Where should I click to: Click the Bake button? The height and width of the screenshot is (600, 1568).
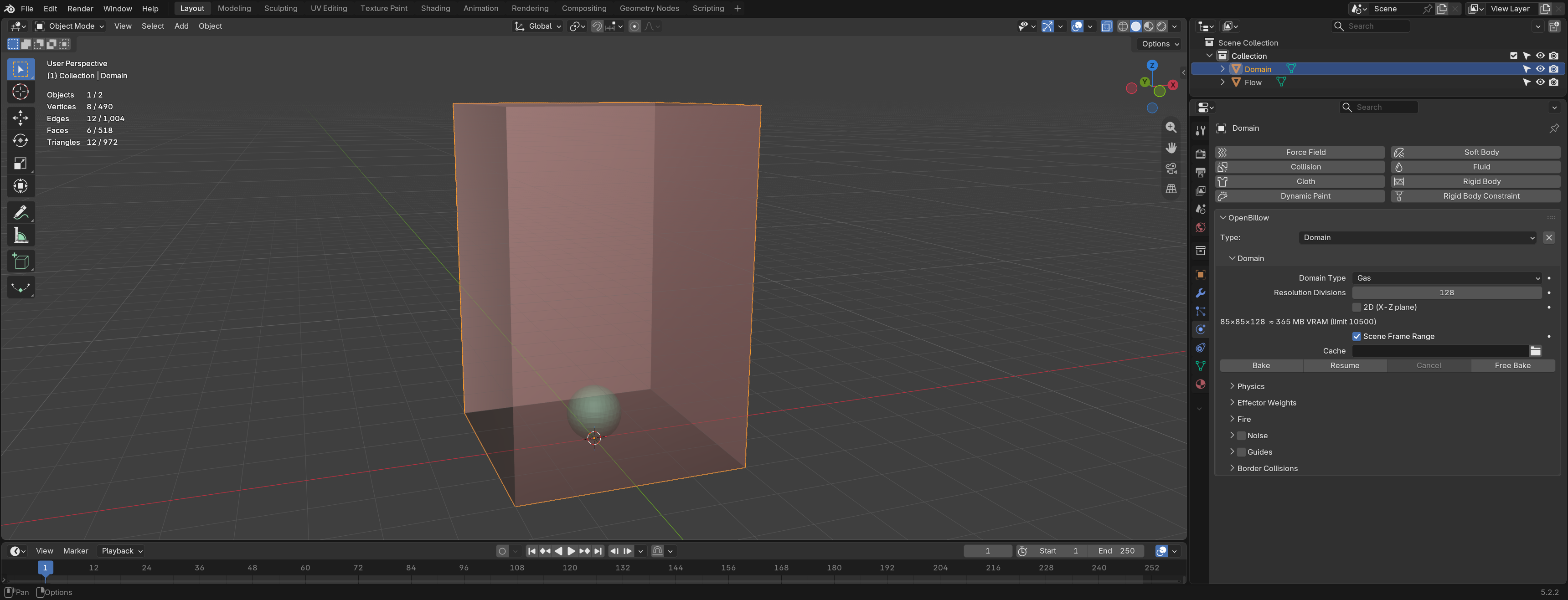[1261, 366]
